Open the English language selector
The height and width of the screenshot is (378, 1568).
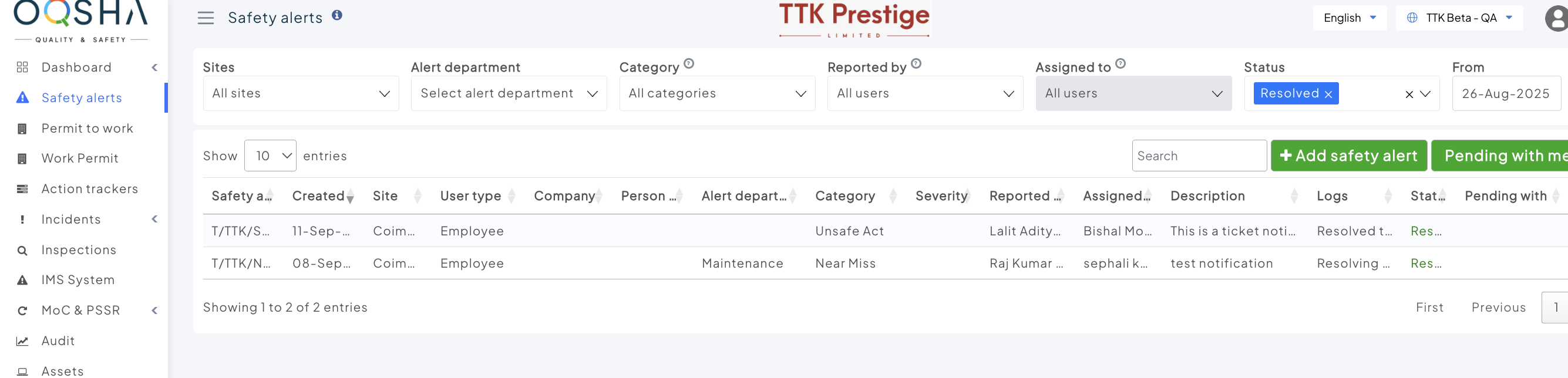tap(1349, 18)
